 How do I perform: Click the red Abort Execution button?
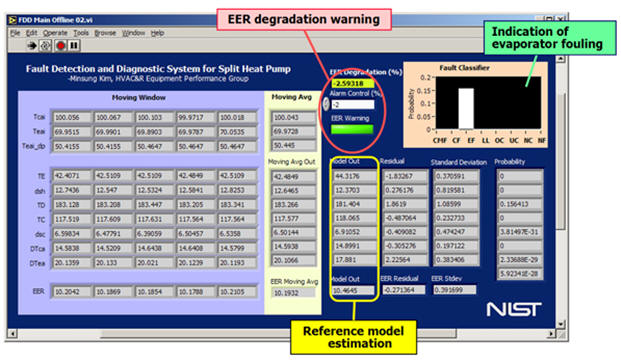tap(60, 46)
